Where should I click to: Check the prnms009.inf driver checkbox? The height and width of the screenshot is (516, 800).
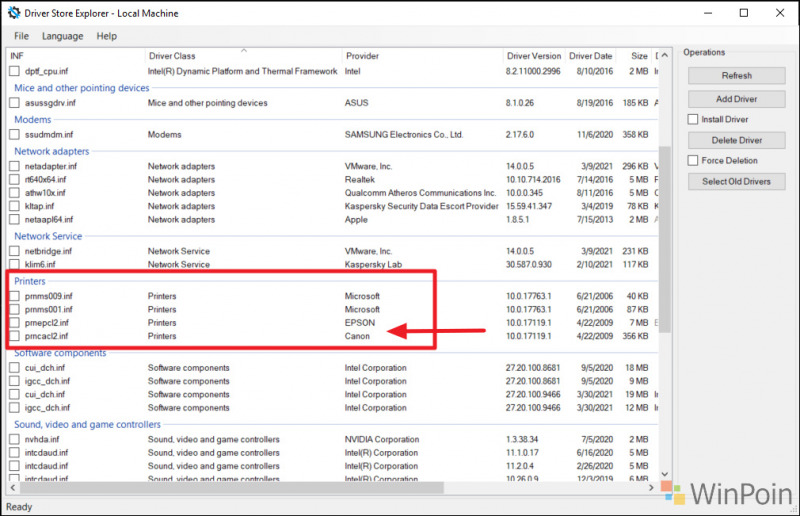(14, 296)
